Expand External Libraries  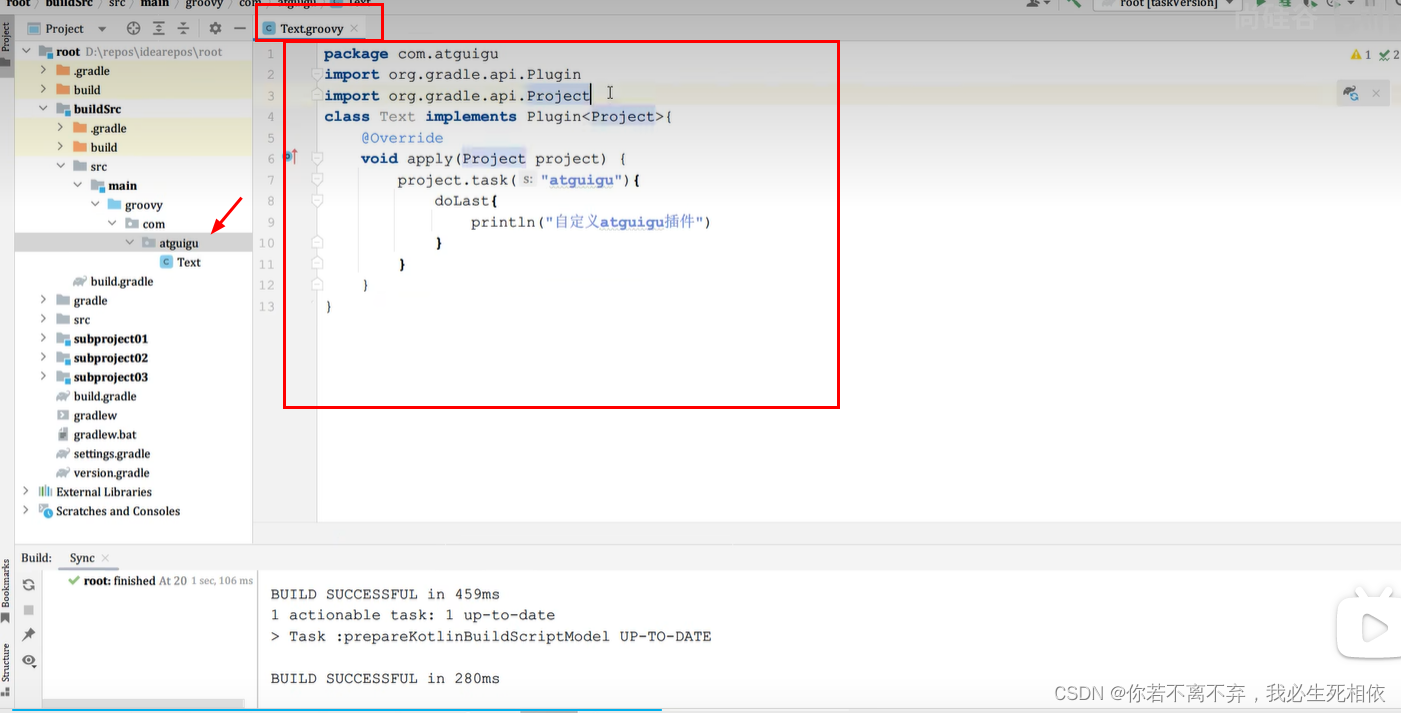pyautogui.click(x=26, y=492)
